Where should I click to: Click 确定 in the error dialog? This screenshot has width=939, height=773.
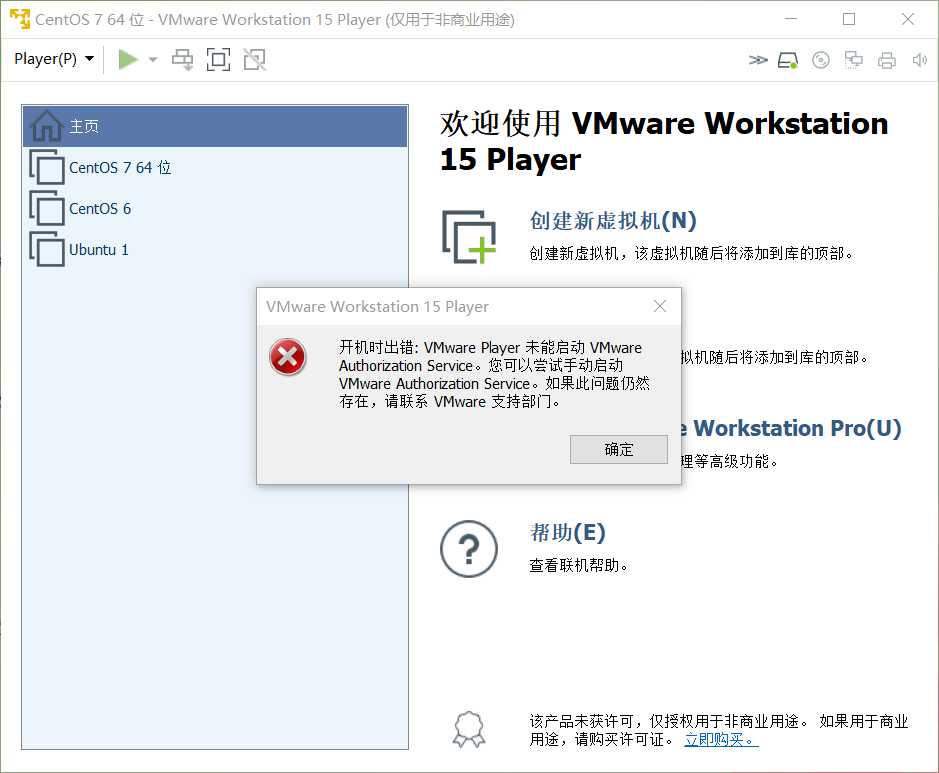pos(619,449)
